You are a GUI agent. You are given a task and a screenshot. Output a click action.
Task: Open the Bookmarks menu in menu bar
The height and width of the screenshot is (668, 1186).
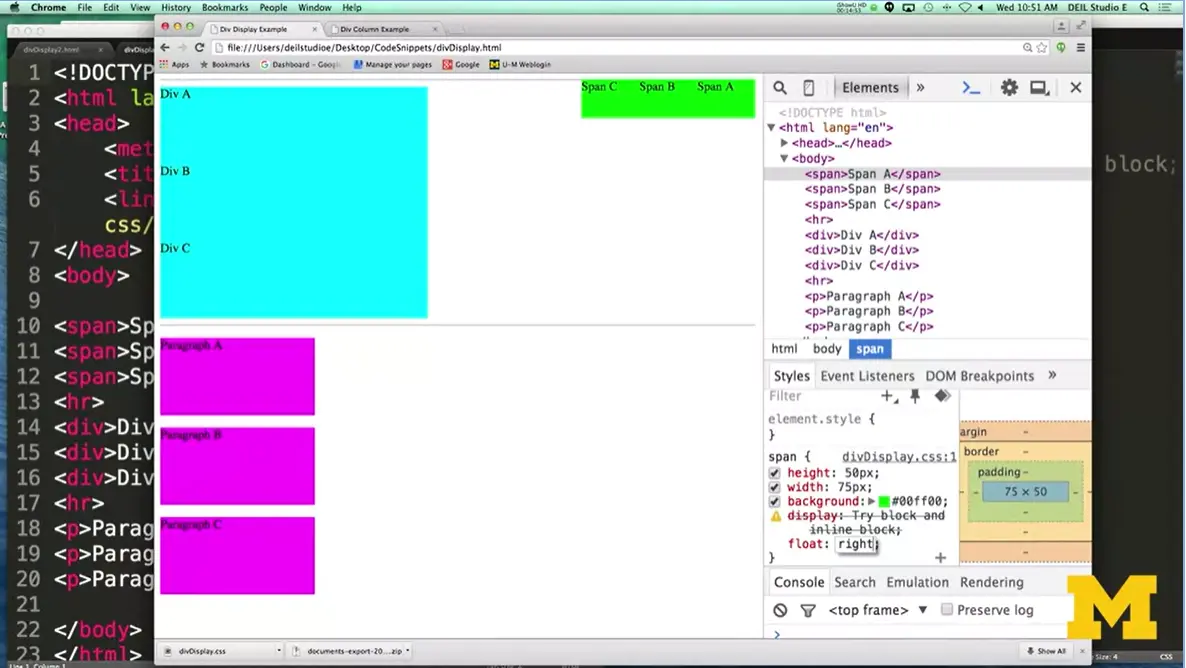pyautogui.click(x=224, y=7)
